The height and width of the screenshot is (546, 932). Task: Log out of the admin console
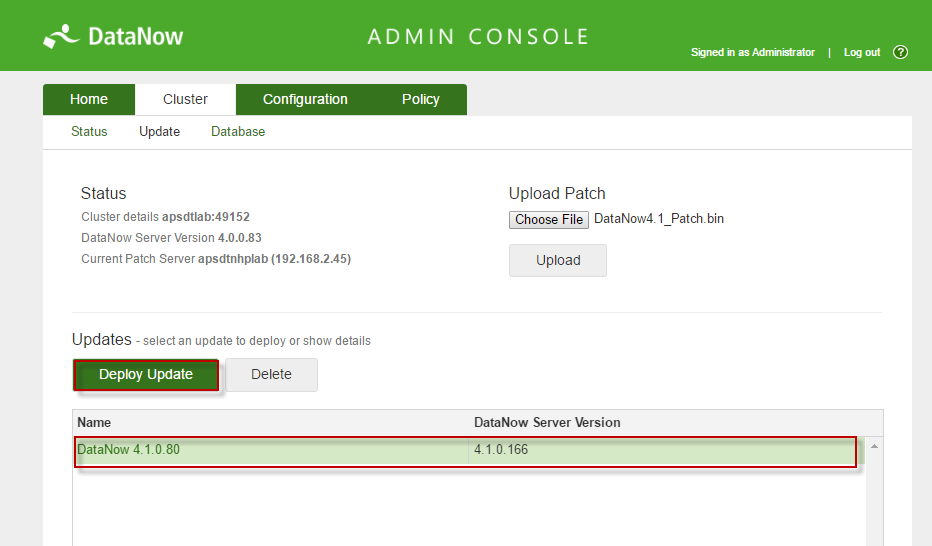[x=862, y=52]
